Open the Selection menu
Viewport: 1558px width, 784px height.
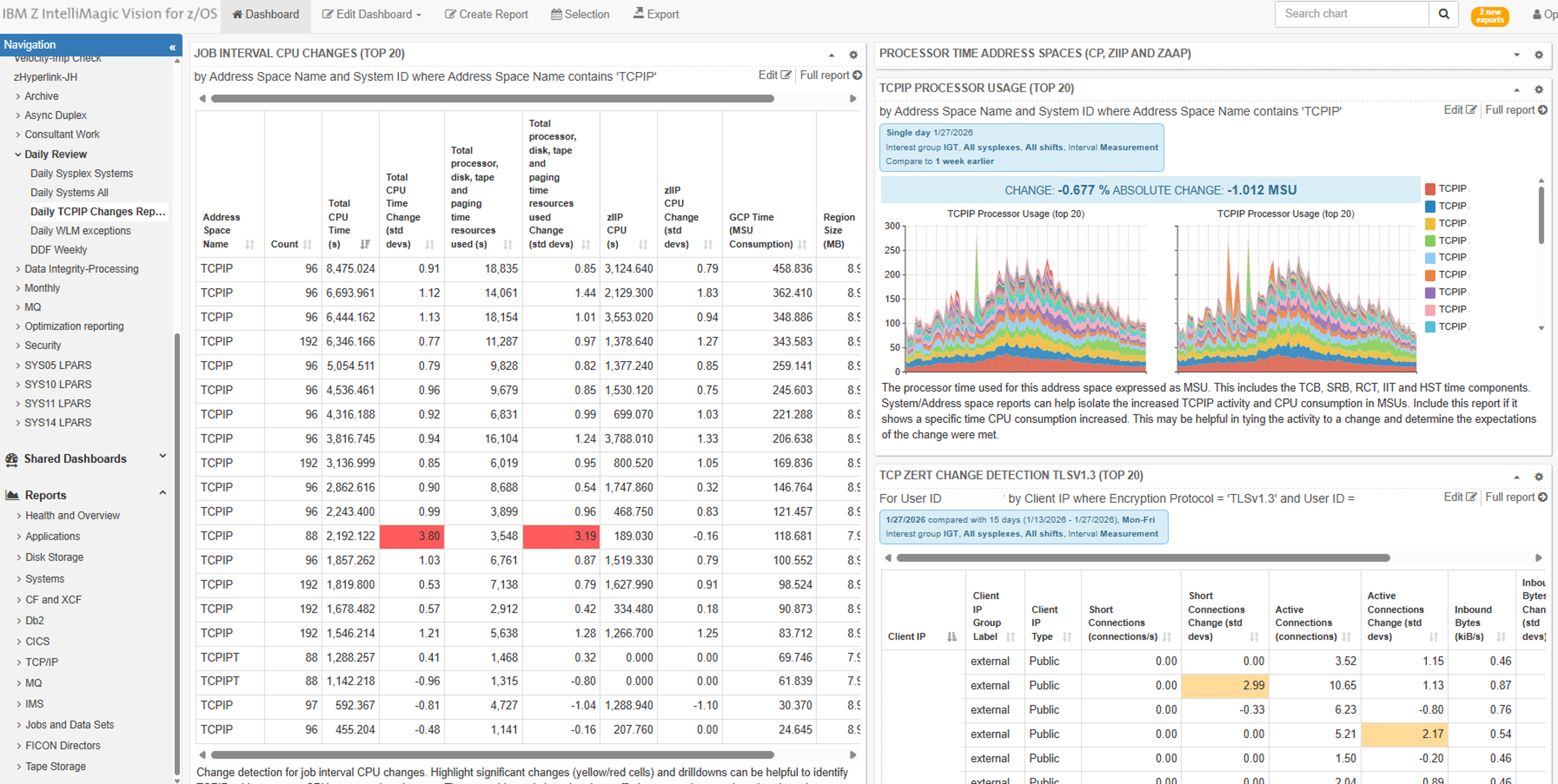click(x=580, y=15)
